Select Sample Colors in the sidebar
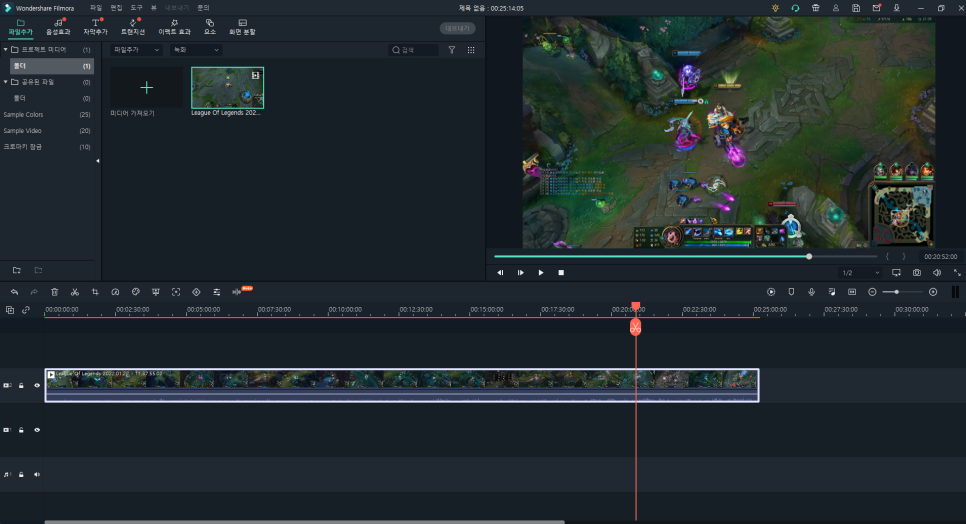 click(23, 115)
